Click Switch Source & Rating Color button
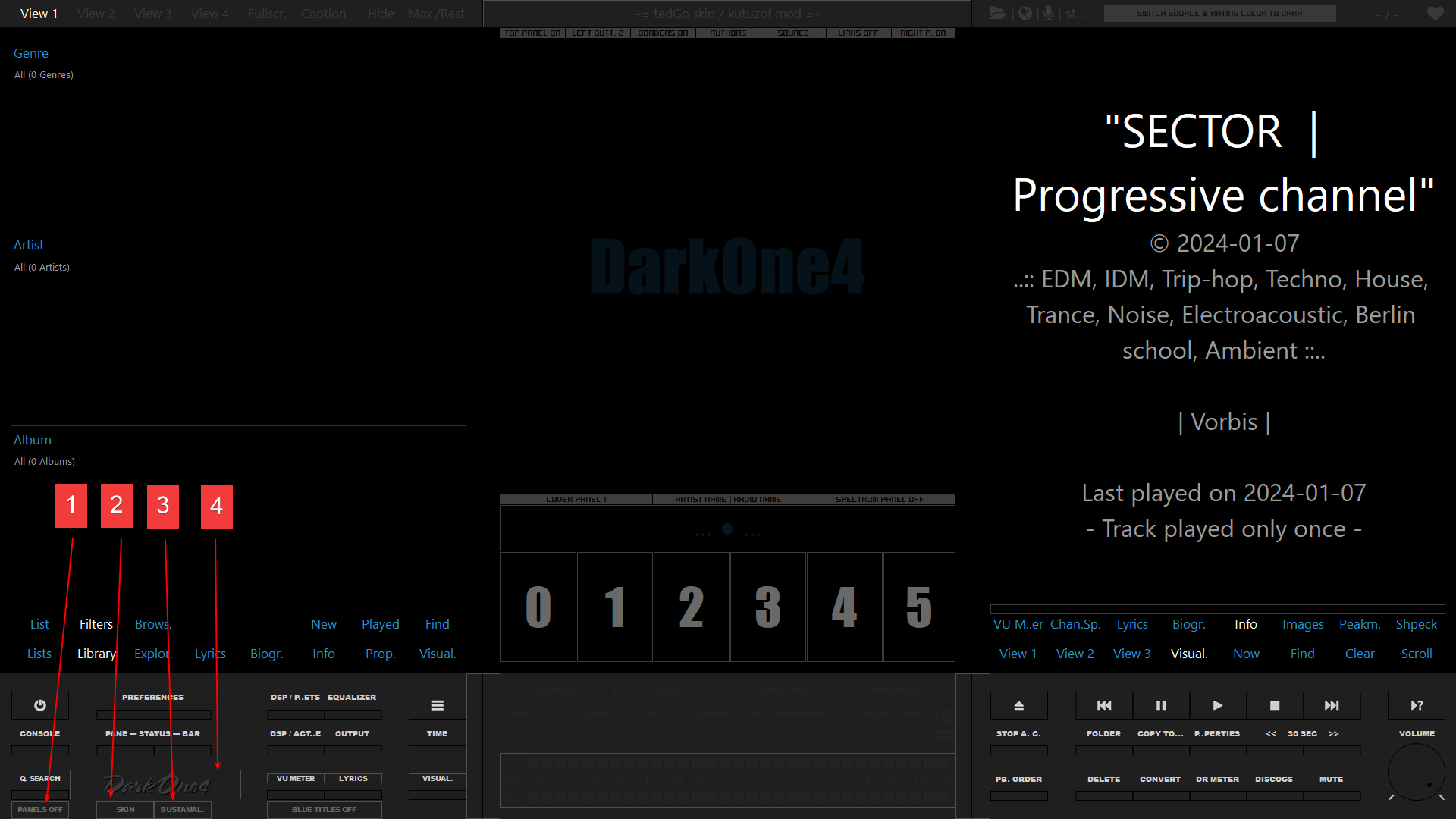Screen dimensions: 1456x819 click(x=1219, y=14)
